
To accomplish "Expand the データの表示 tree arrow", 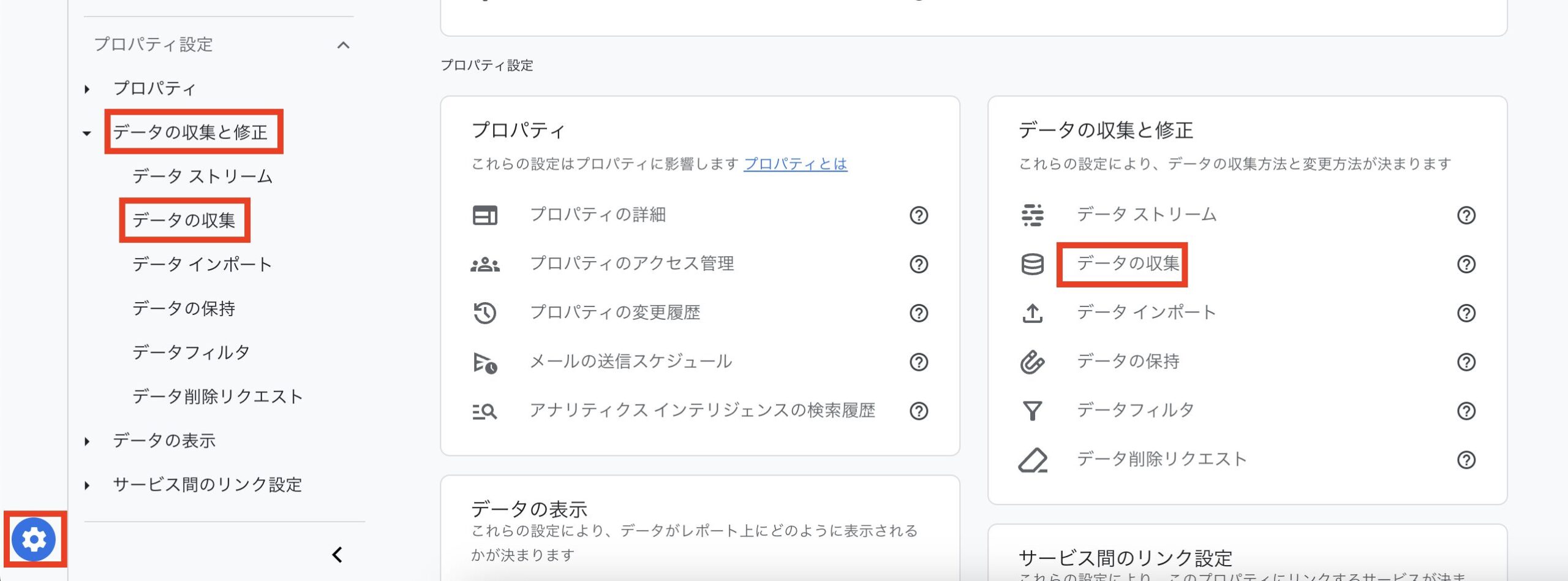I will 87,441.
